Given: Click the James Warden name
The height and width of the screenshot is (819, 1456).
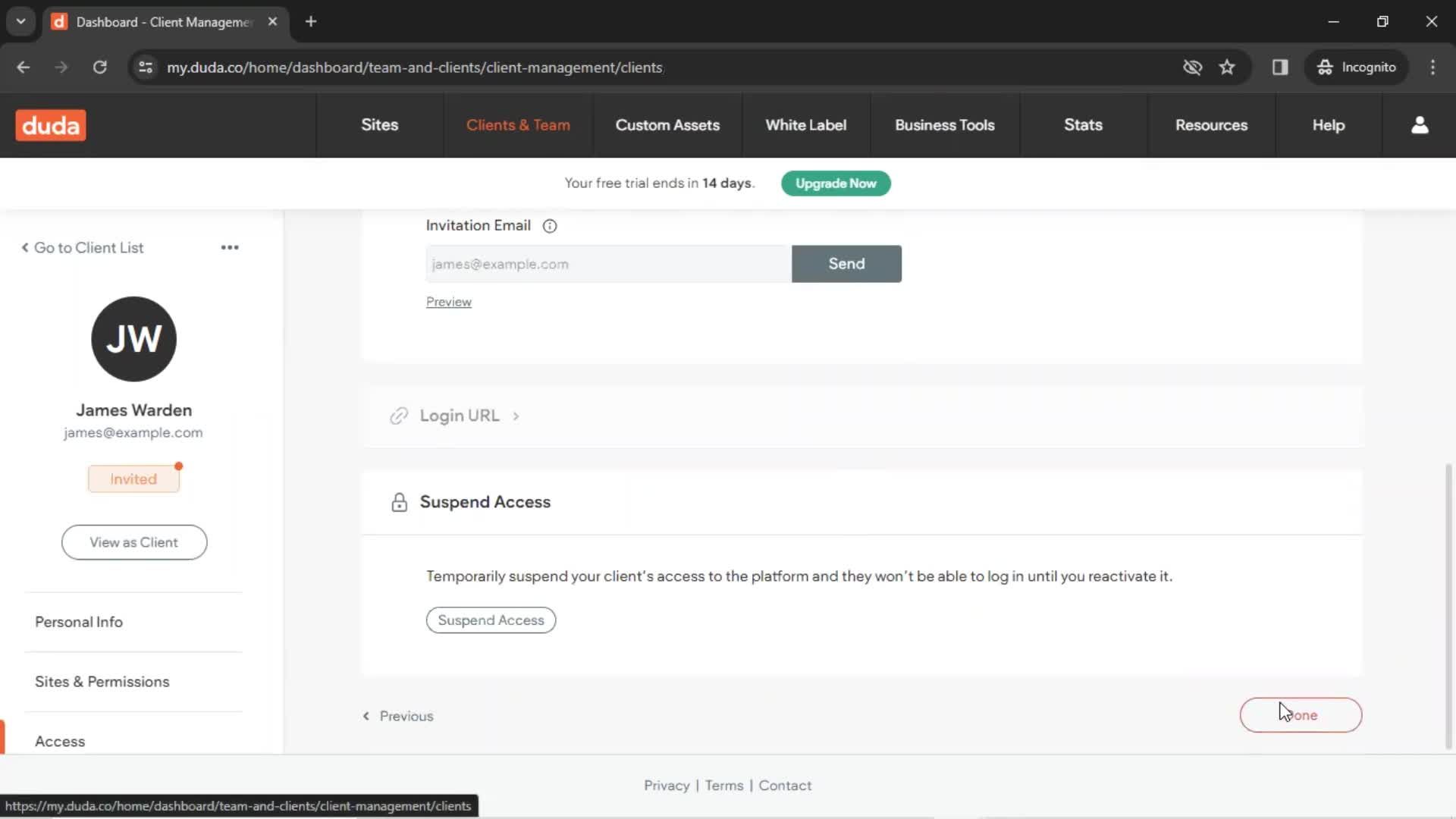Looking at the screenshot, I should coord(134,410).
